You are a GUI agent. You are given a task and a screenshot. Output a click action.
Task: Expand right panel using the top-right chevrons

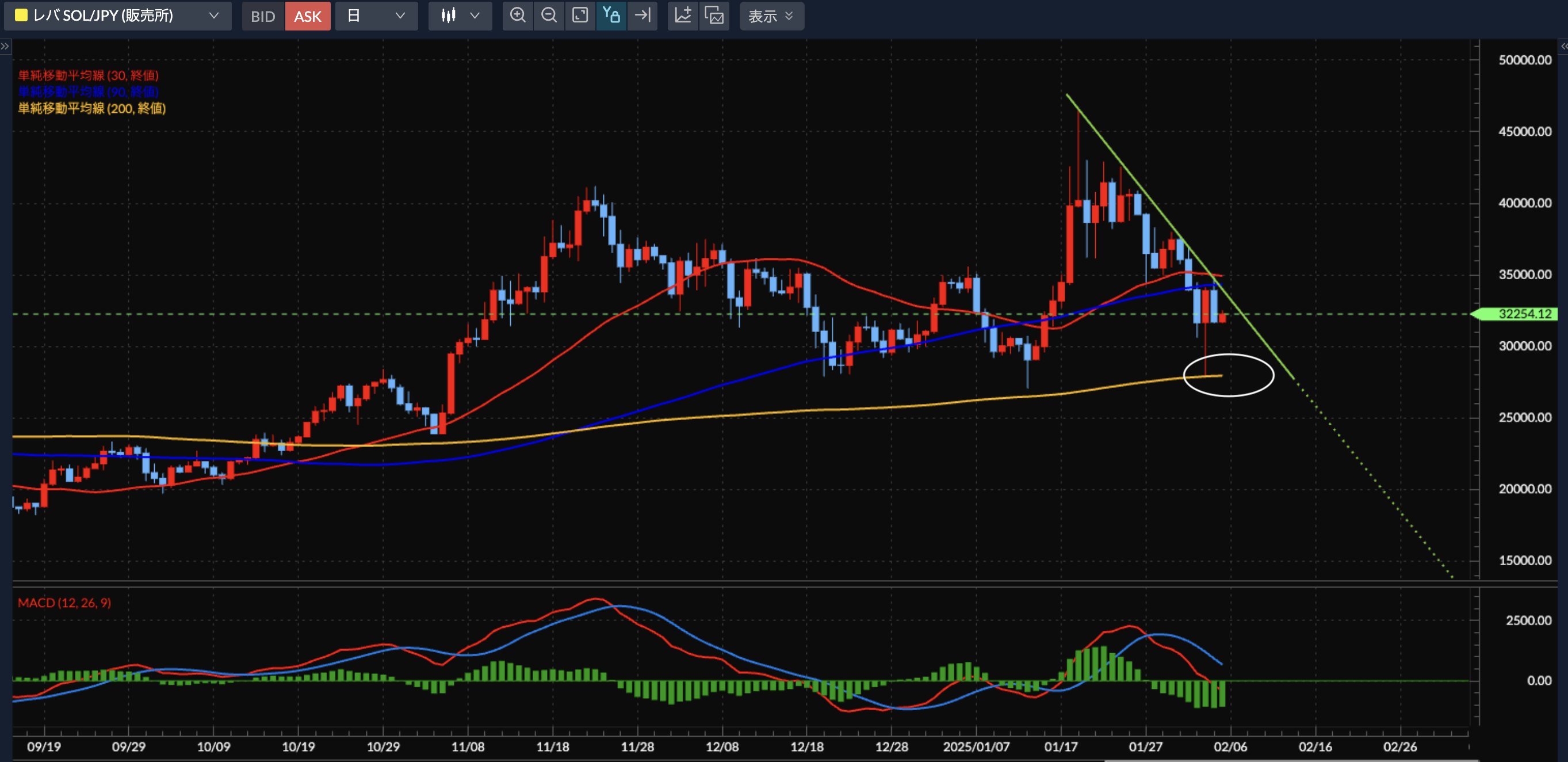(1562, 46)
